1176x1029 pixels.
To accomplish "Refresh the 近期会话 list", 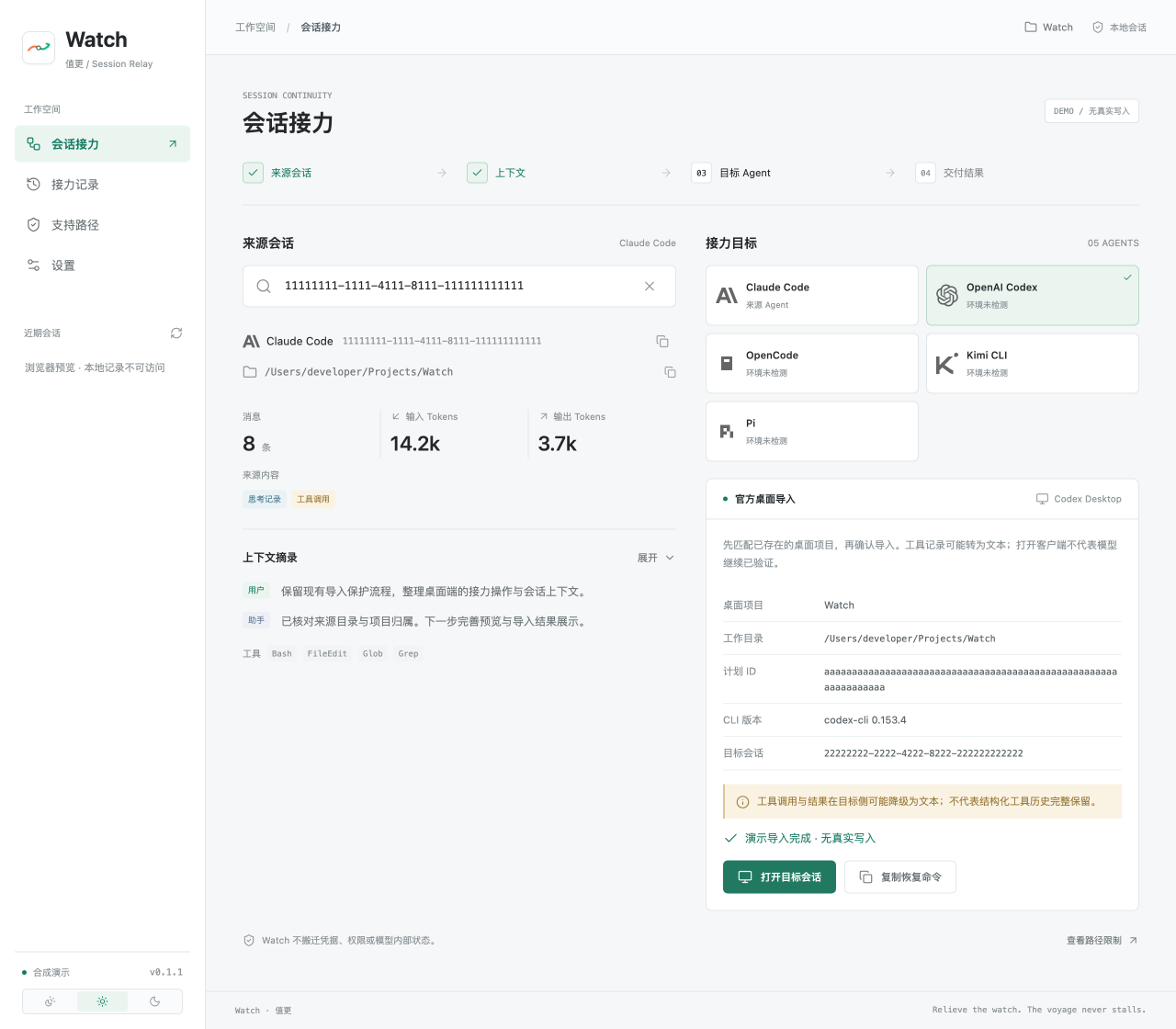I will click(x=176, y=334).
